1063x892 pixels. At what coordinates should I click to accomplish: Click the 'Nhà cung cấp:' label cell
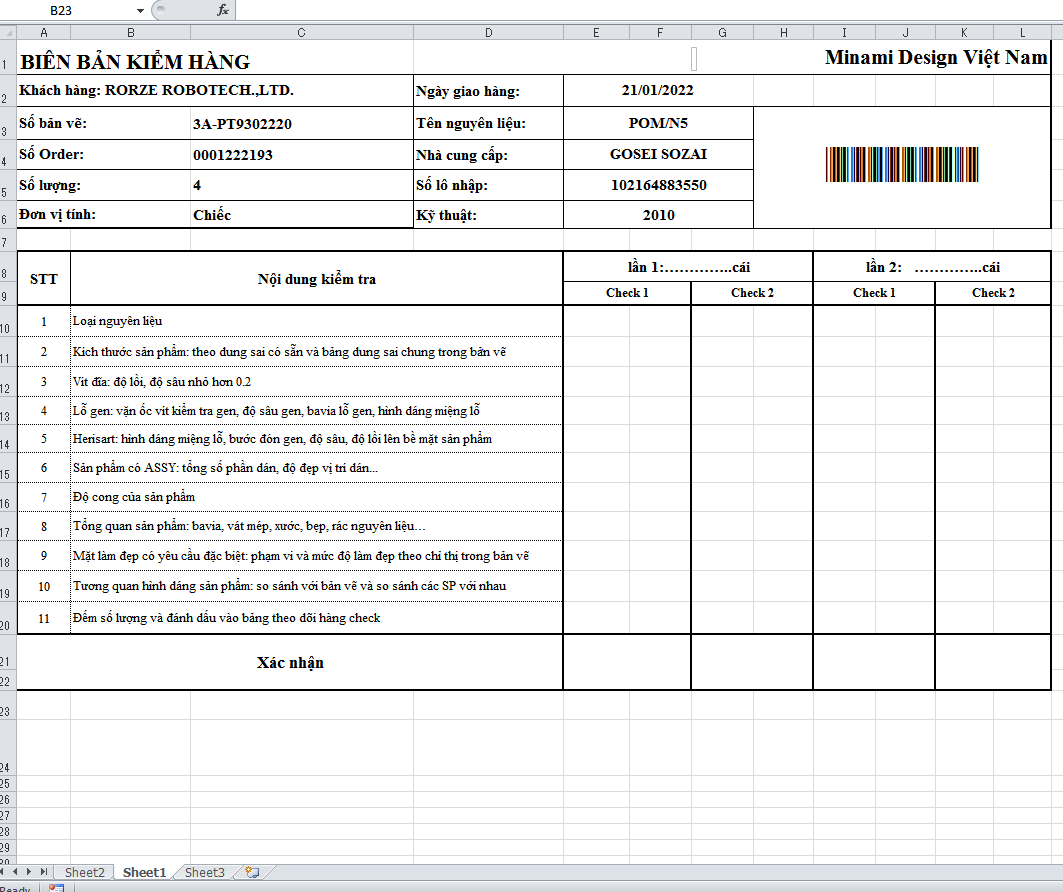488,155
